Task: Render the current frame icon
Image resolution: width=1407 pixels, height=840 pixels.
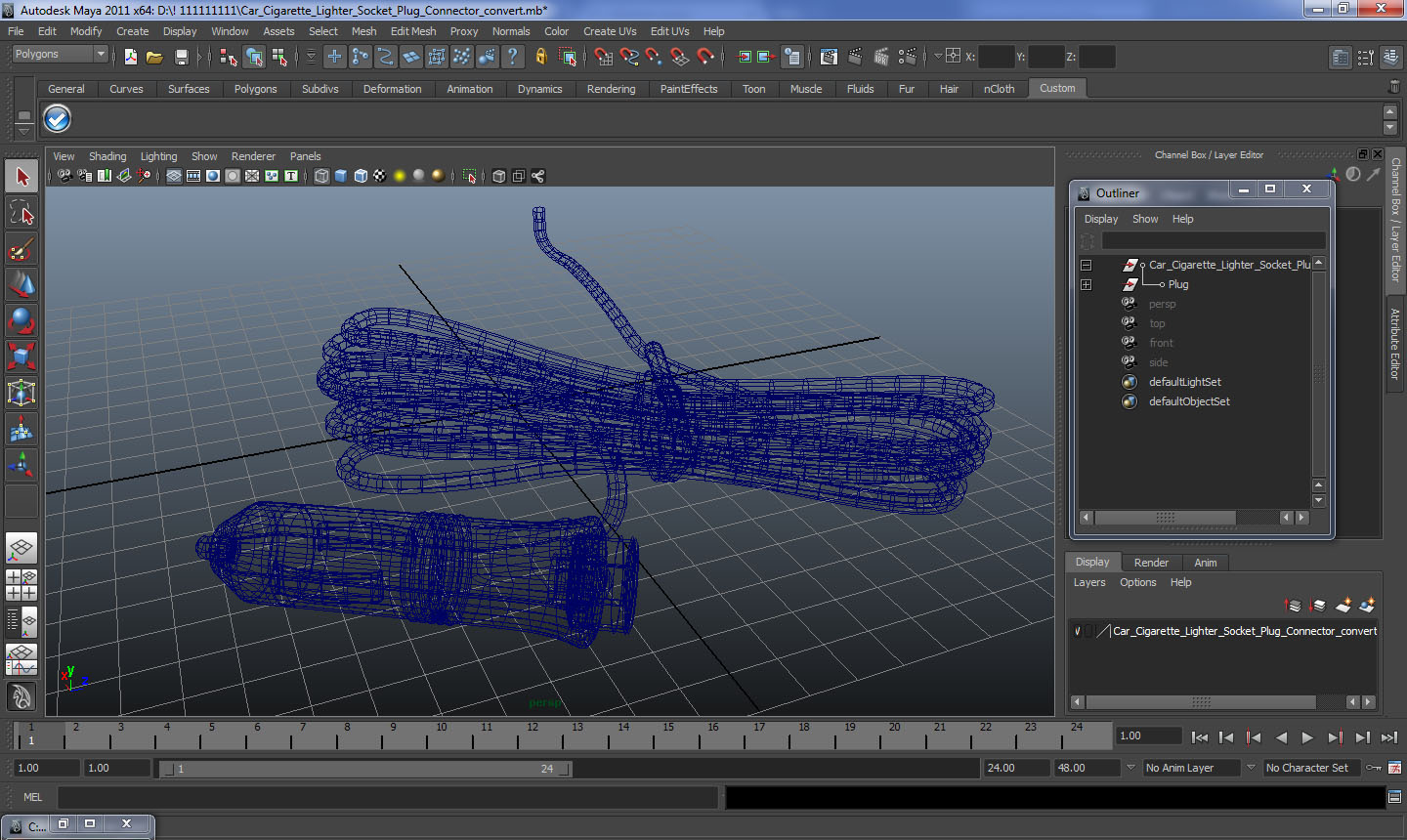Action: coord(855,57)
